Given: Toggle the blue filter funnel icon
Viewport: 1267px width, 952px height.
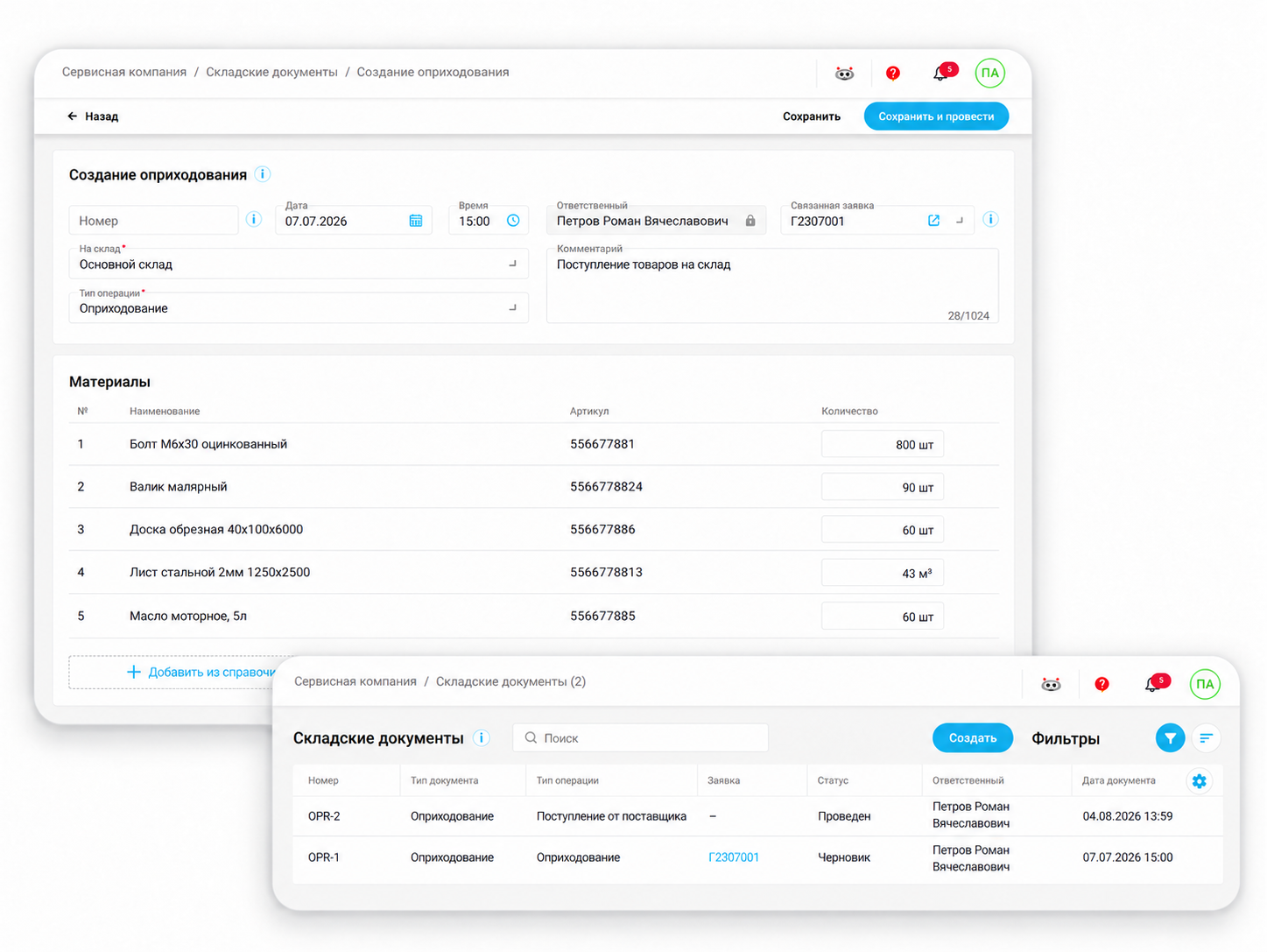Looking at the screenshot, I should coord(1170,738).
